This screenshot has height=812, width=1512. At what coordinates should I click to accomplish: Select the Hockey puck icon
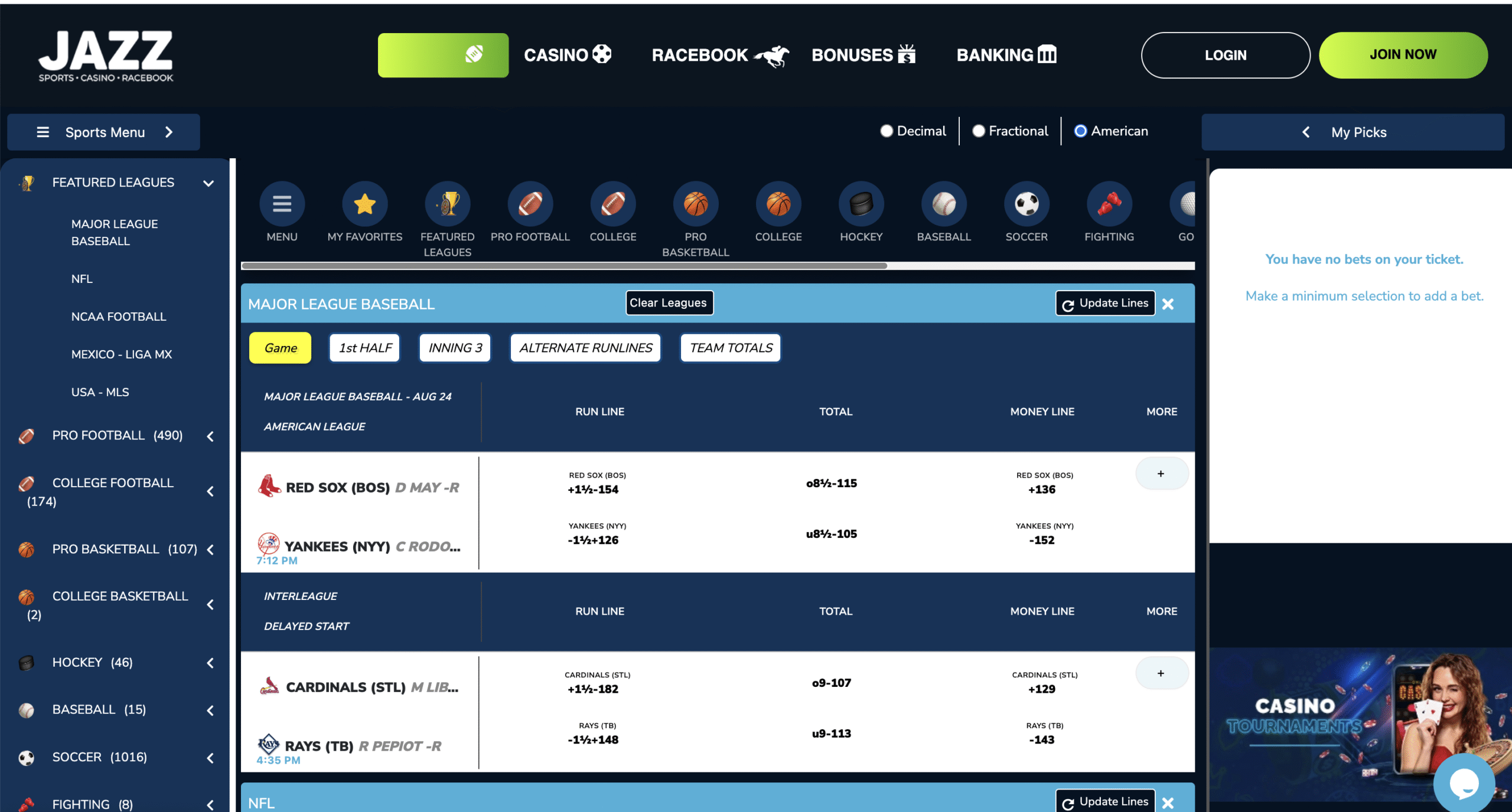point(861,204)
